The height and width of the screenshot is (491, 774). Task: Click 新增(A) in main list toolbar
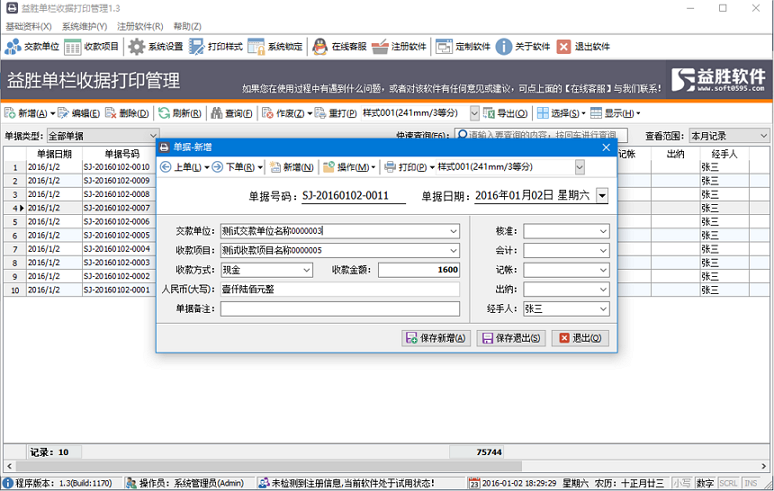point(26,113)
